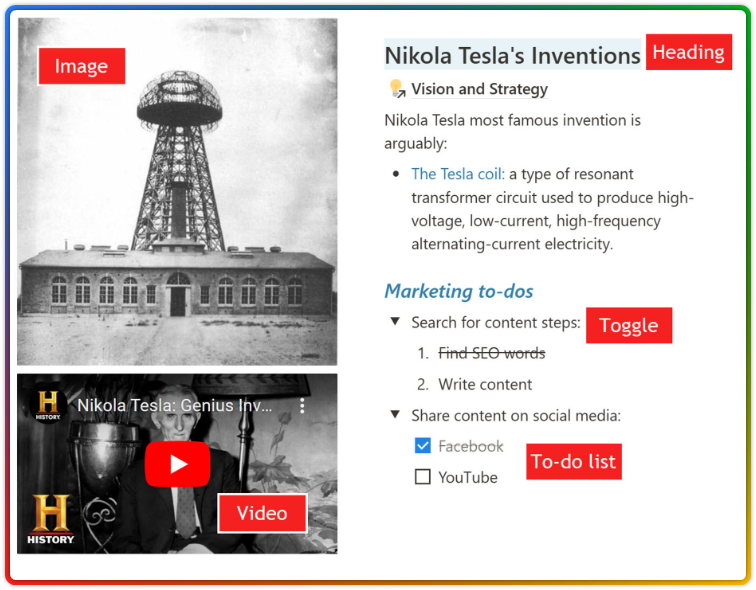Screen dimensions: 756x590
Task: Open the video's three-dot options menu
Action: click(x=302, y=405)
